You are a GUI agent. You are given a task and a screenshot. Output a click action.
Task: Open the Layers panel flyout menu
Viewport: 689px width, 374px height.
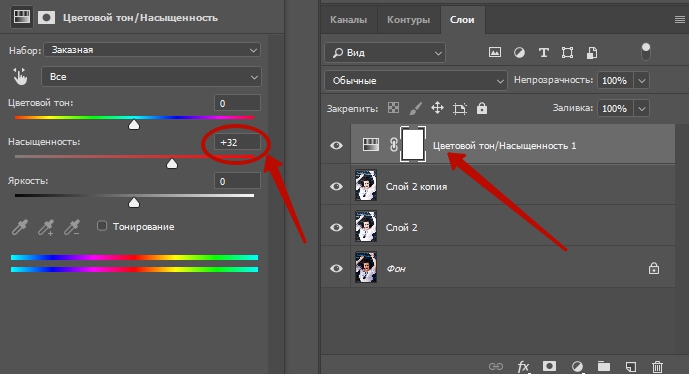679,20
